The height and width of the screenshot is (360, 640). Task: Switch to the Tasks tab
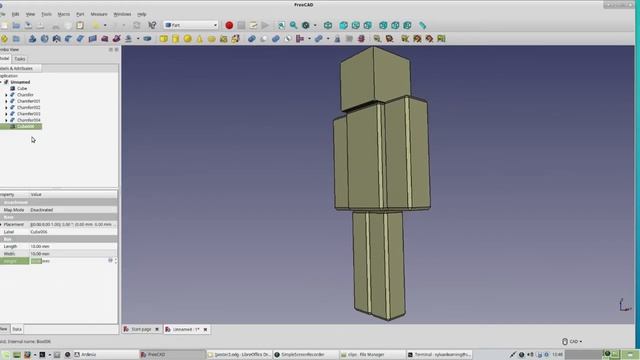pos(20,59)
